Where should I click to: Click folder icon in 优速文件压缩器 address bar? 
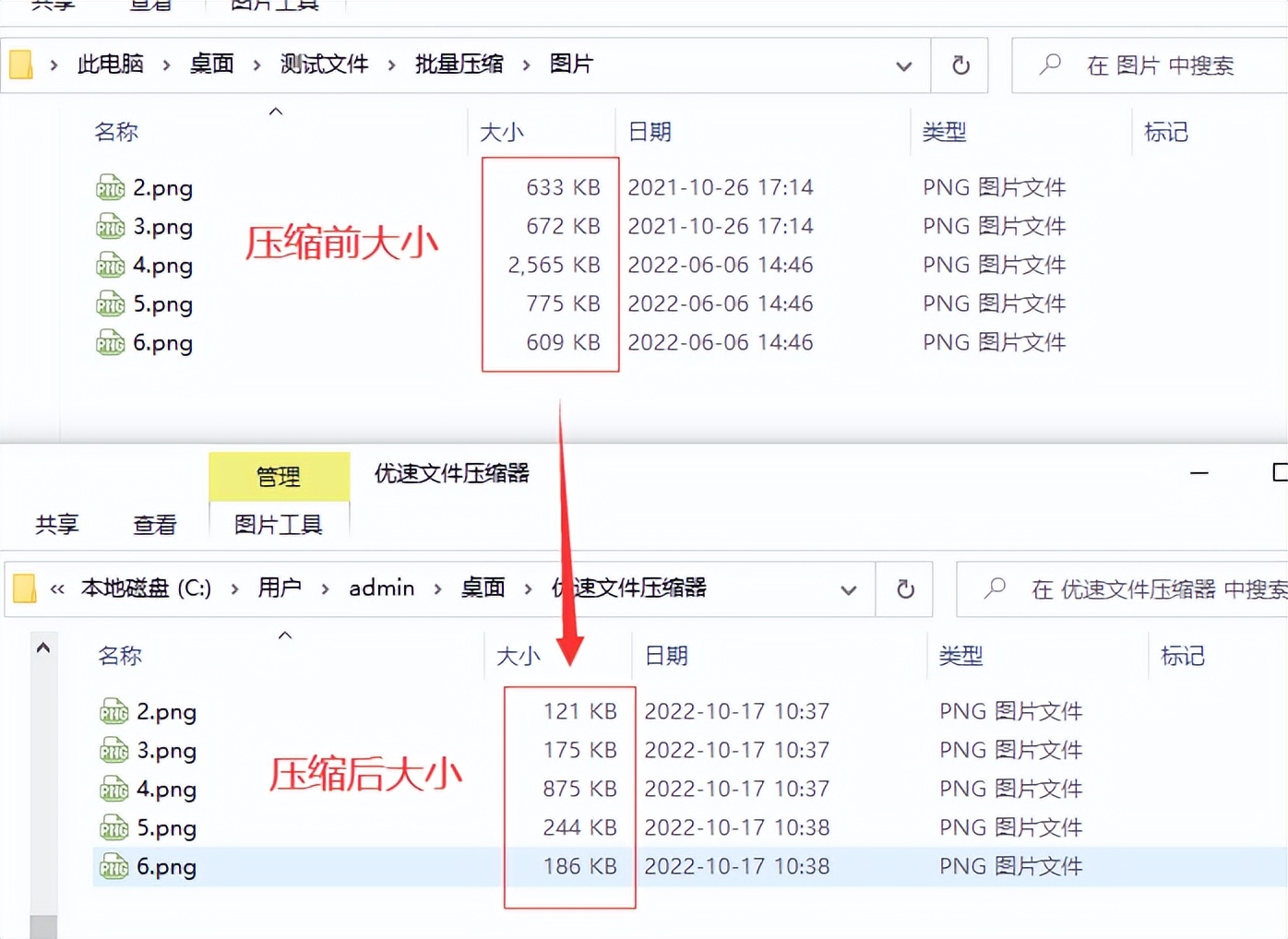(x=25, y=588)
